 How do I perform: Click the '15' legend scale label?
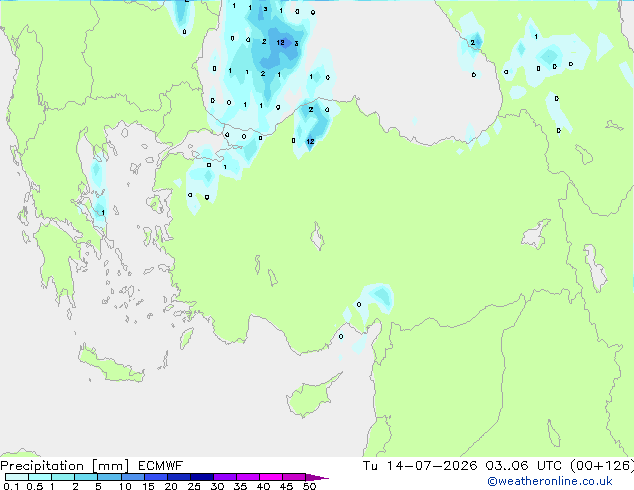[x=148, y=486]
